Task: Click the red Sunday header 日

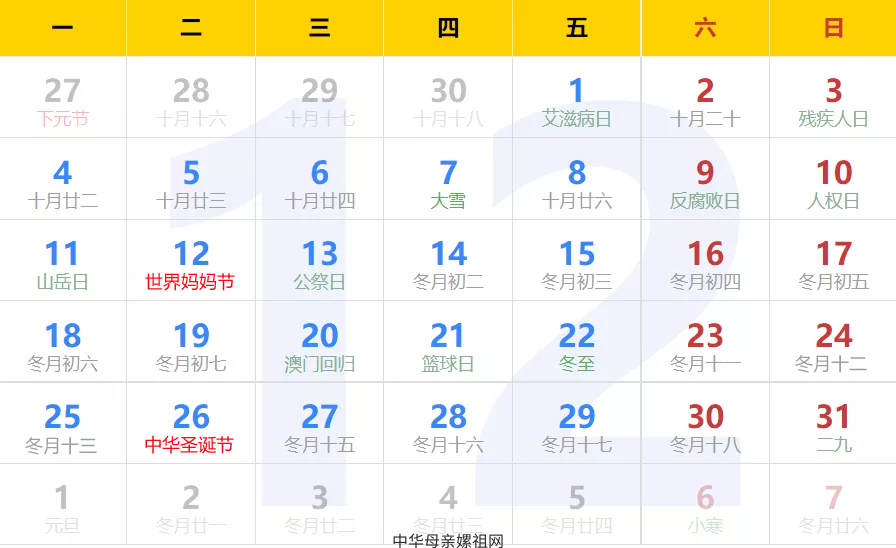Action: click(833, 27)
